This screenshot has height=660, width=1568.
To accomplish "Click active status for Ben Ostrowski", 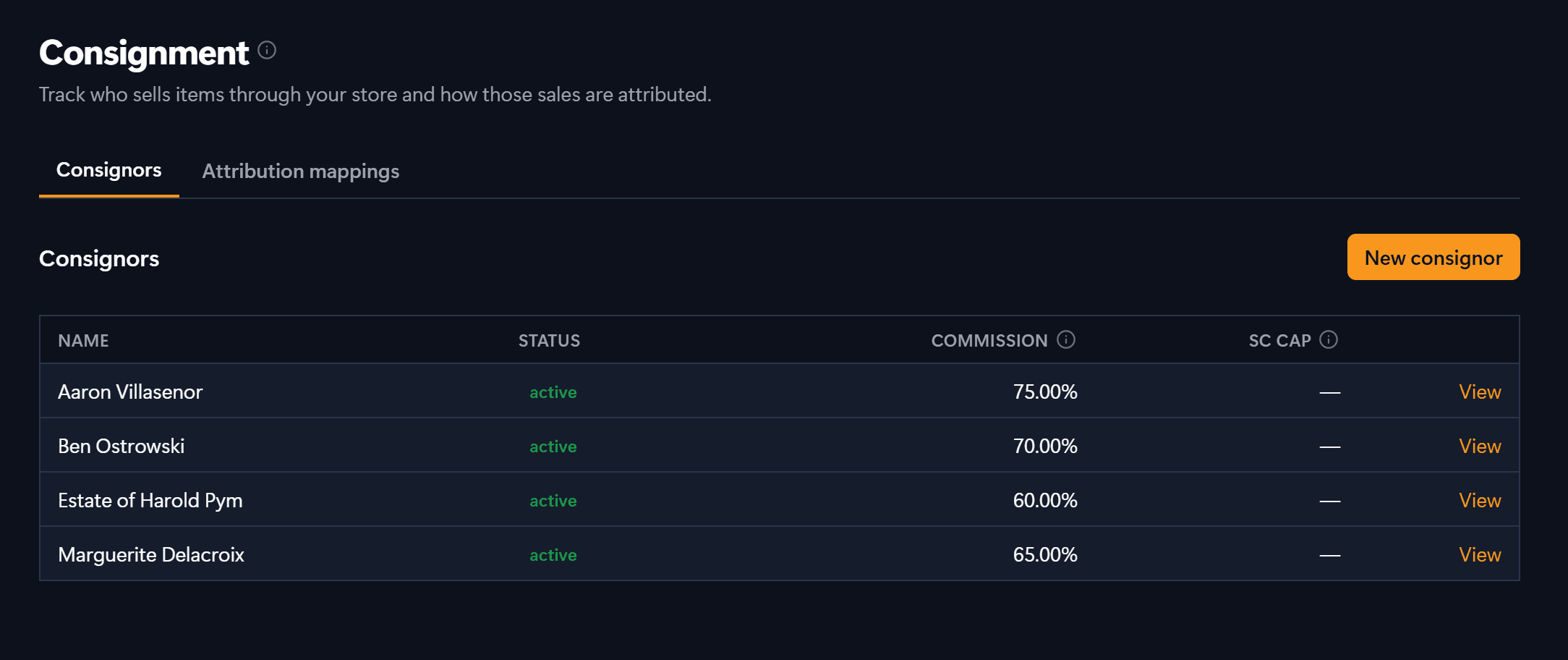I will tap(553, 447).
